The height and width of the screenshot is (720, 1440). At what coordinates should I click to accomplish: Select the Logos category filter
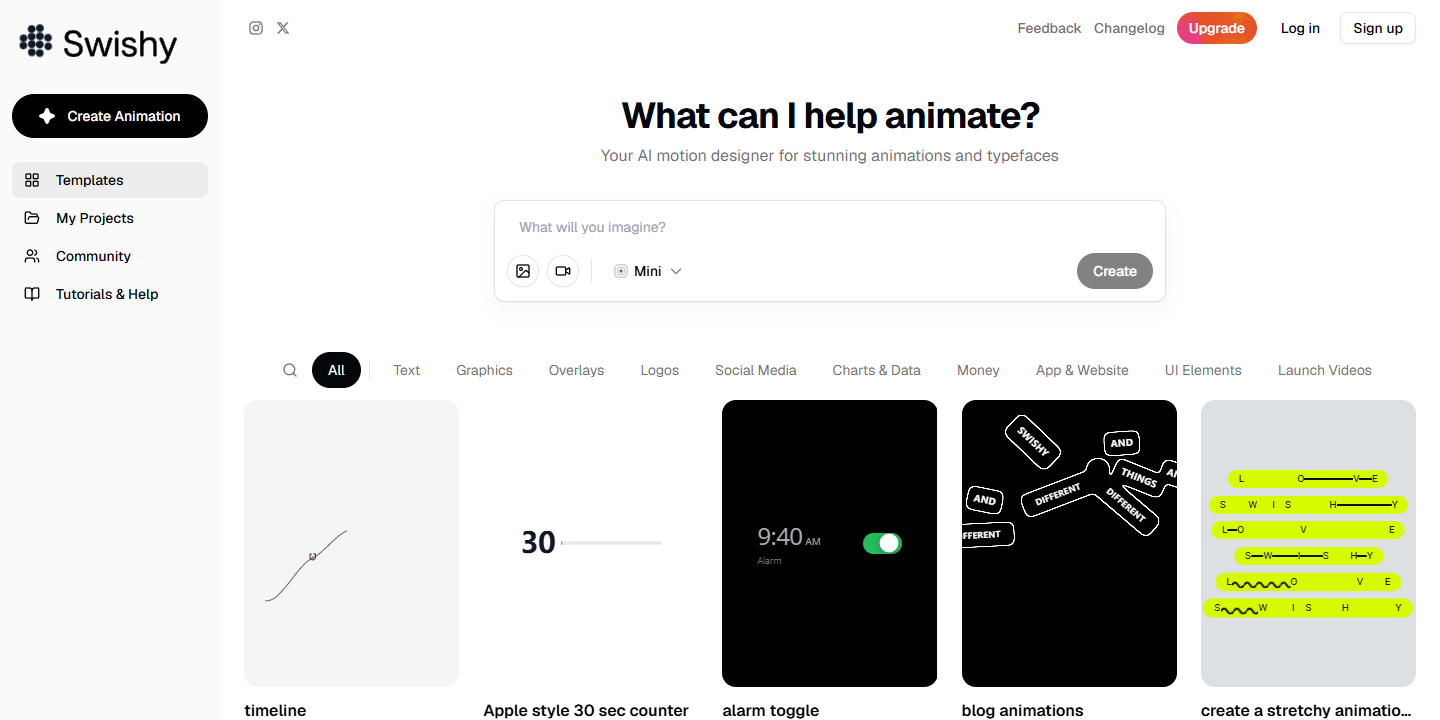coord(660,370)
